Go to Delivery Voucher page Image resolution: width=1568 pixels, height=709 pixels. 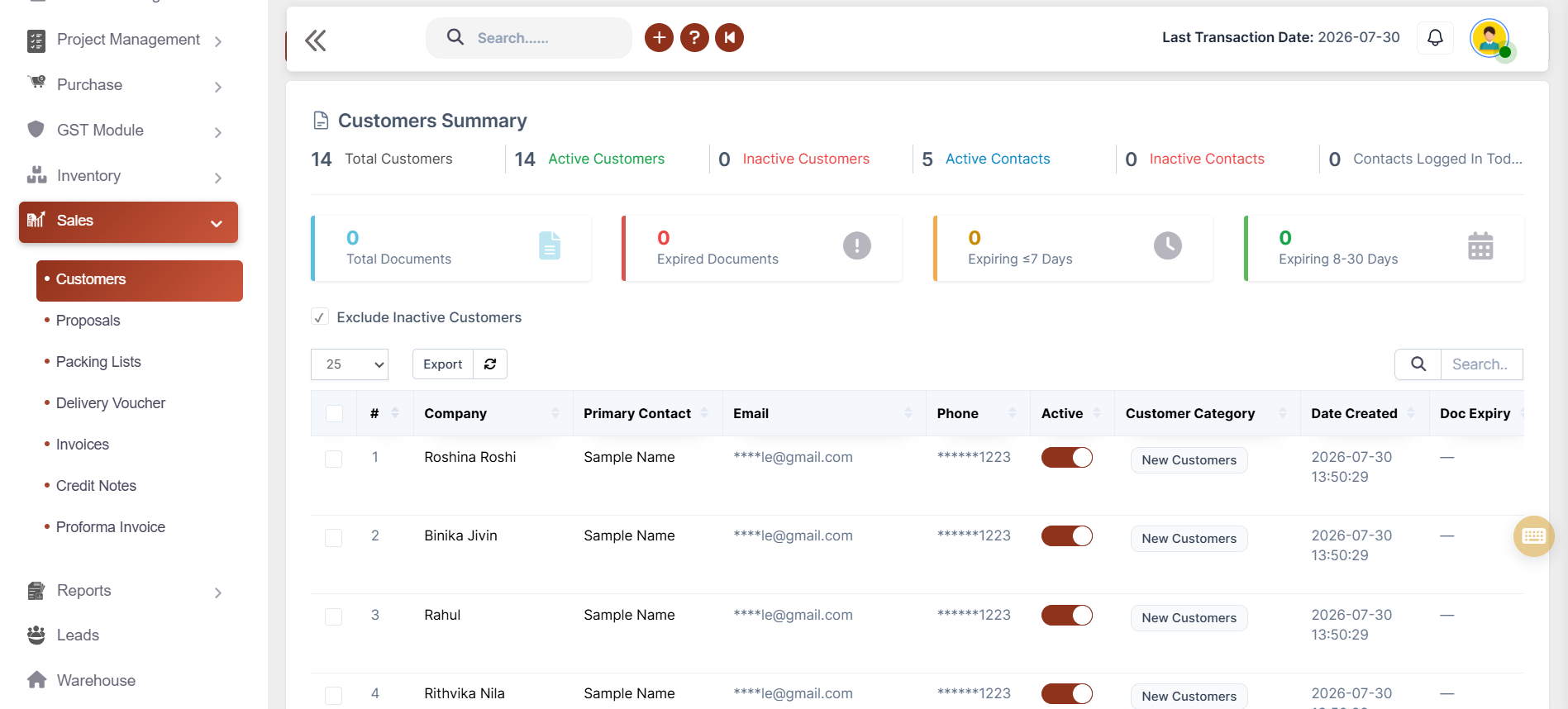pyautogui.click(x=111, y=403)
